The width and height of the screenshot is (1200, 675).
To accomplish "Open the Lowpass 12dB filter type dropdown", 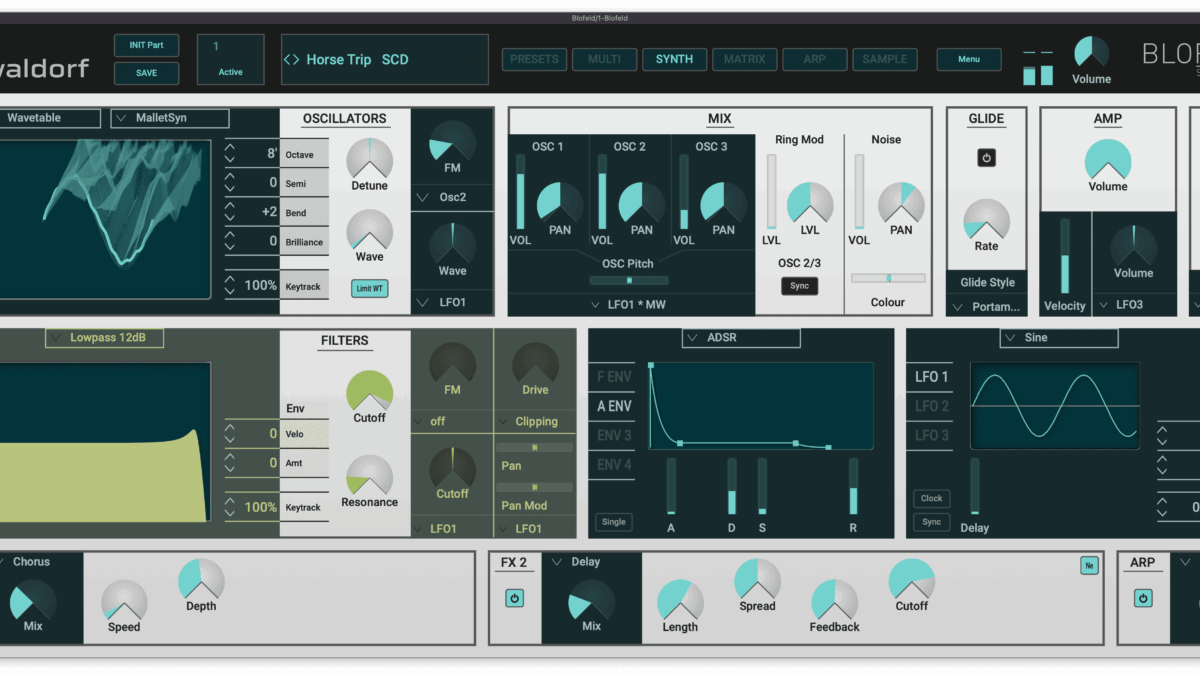I will [x=105, y=338].
